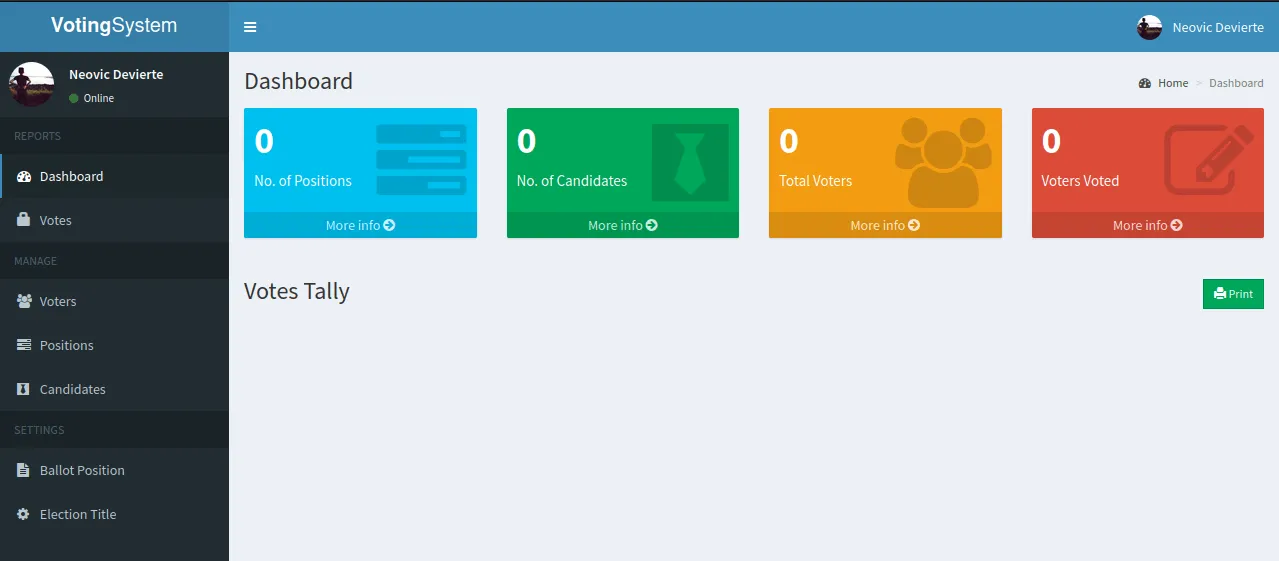Open More info on Voters Voted card
1279x561 pixels.
pos(1147,225)
